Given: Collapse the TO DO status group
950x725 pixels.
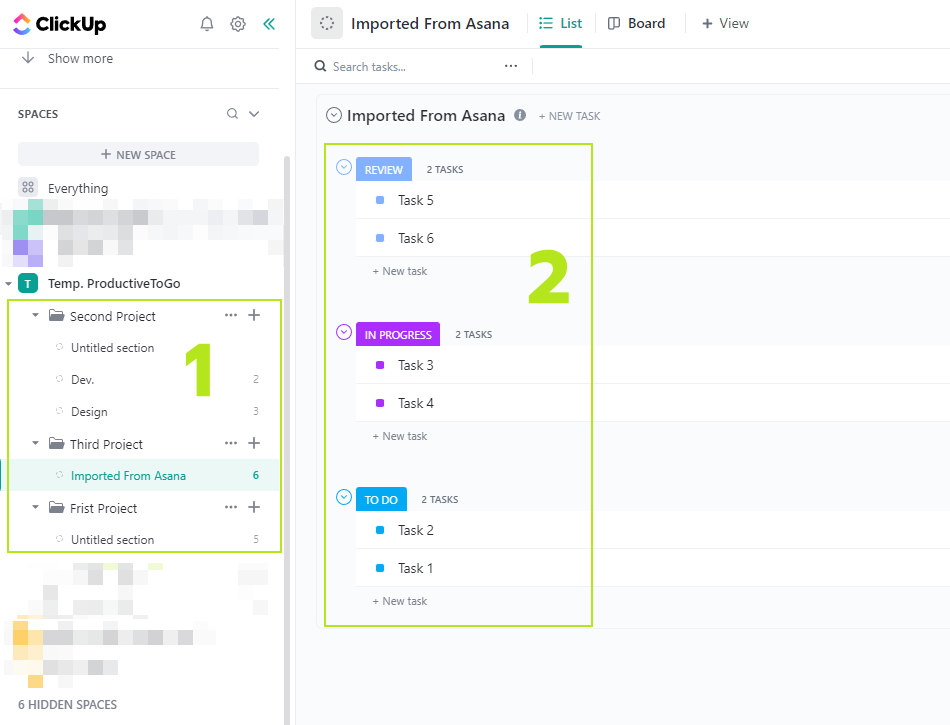Looking at the screenshot, I should coord(344,497).
